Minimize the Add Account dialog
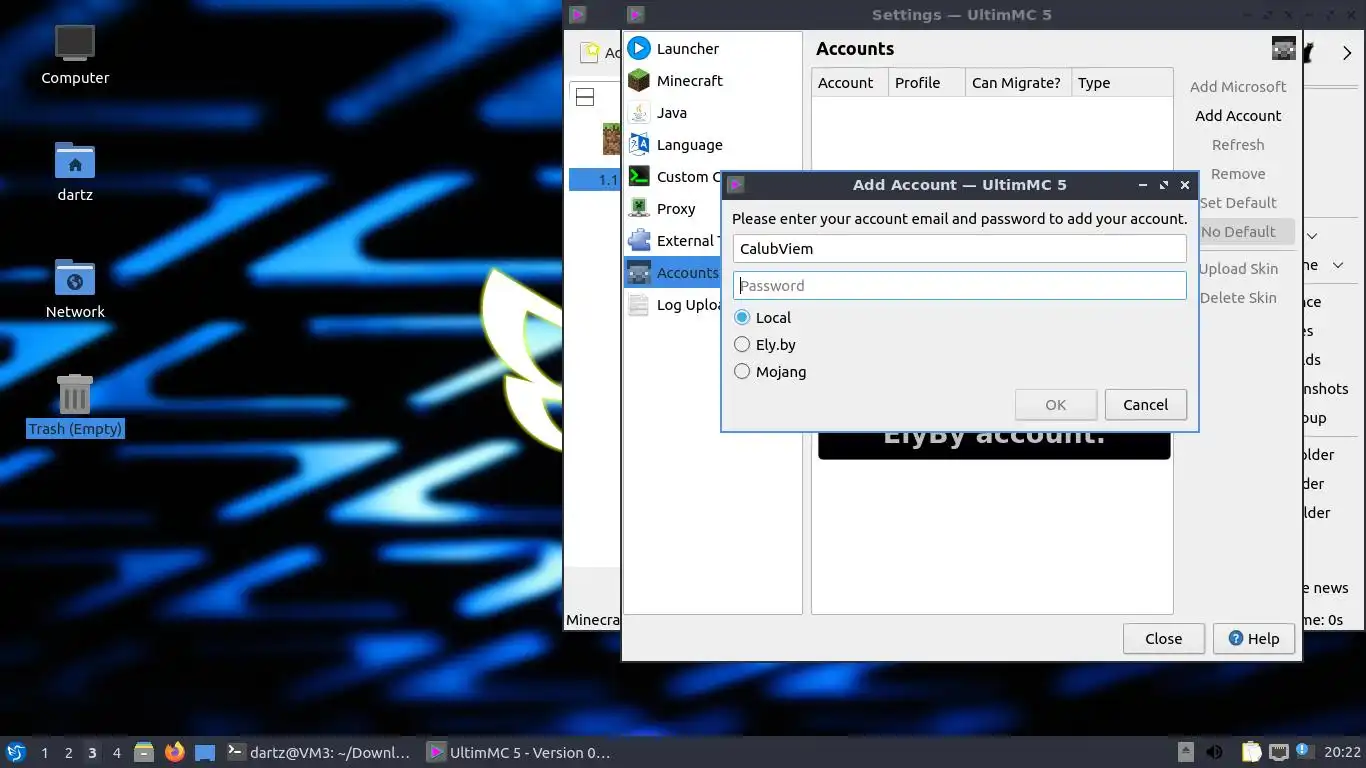The width and height of the screenshot is (1366, 768). click(x=1143, y=185)
